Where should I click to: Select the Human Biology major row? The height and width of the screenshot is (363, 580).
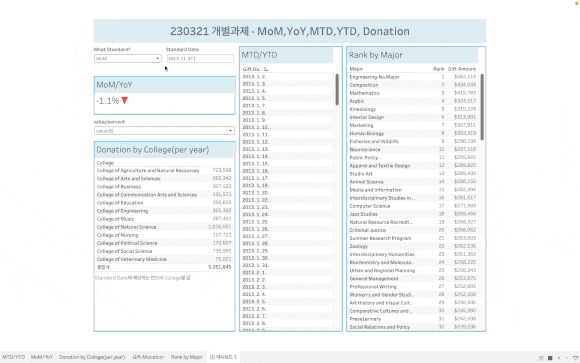[x=413, y=133]
